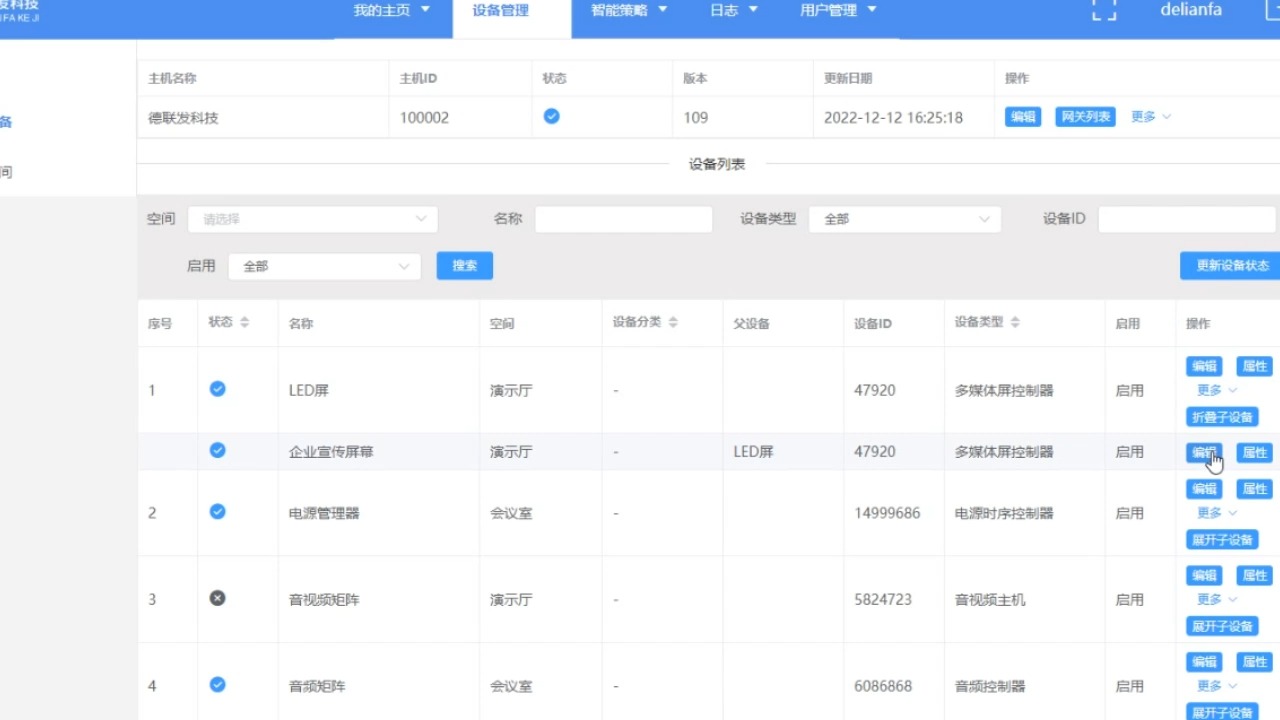Open the 设备类型 filter dropdown
Screen dimensions: 1280x720
pos(905,219)
